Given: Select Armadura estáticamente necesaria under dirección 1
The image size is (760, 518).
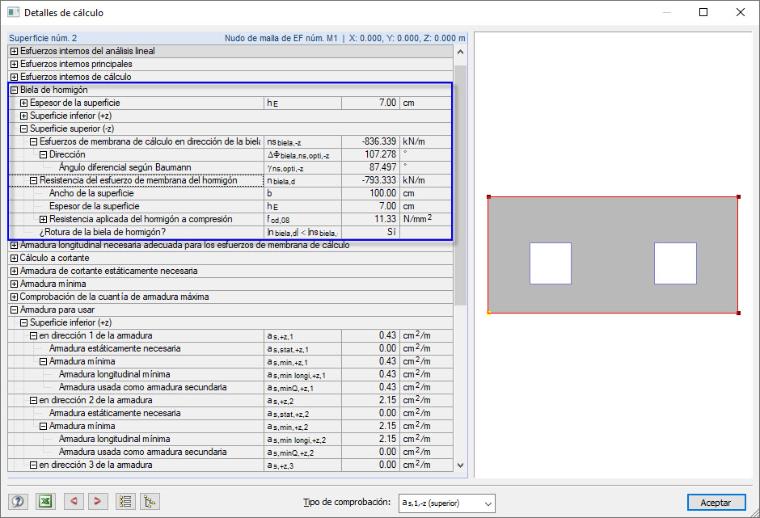Looking at the screenshot, I should [231, 348].
